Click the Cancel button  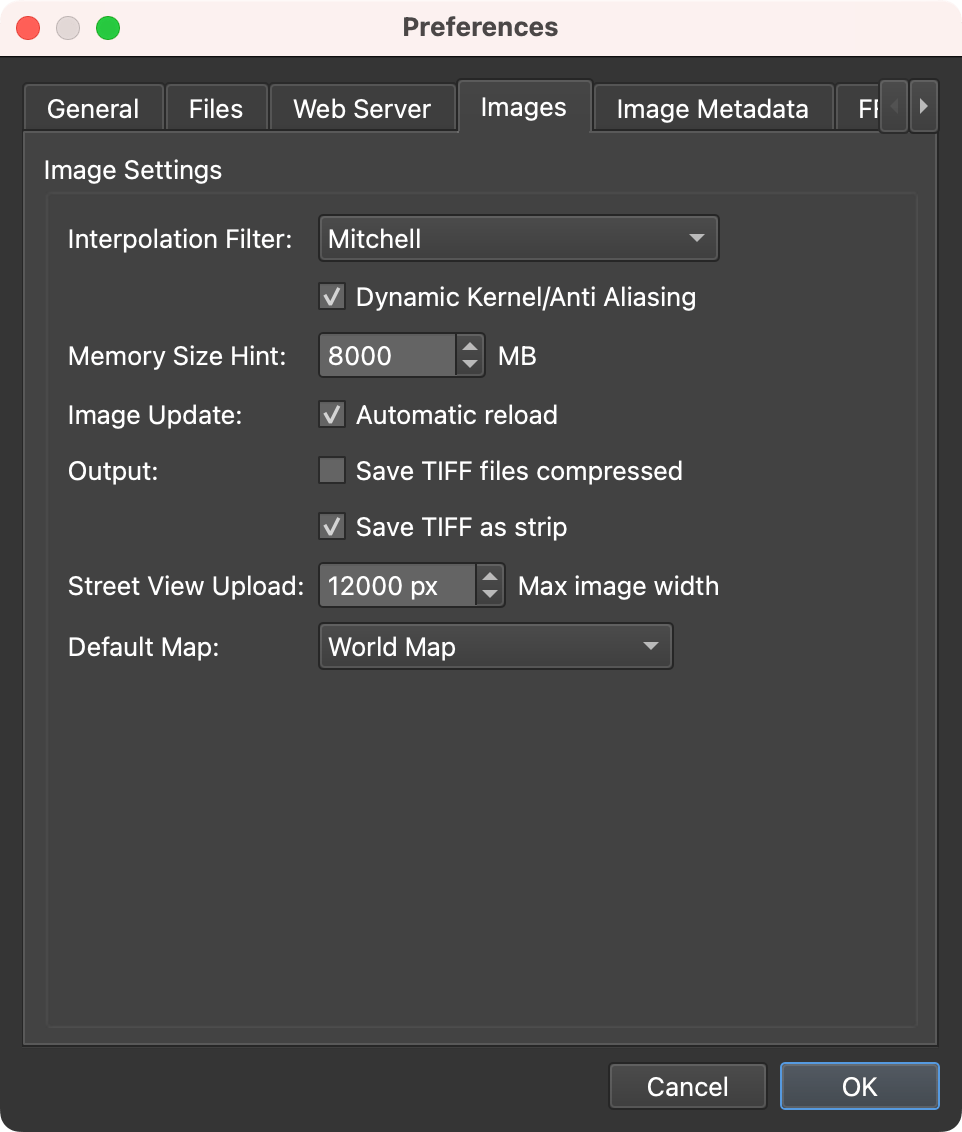point(688,1087)
